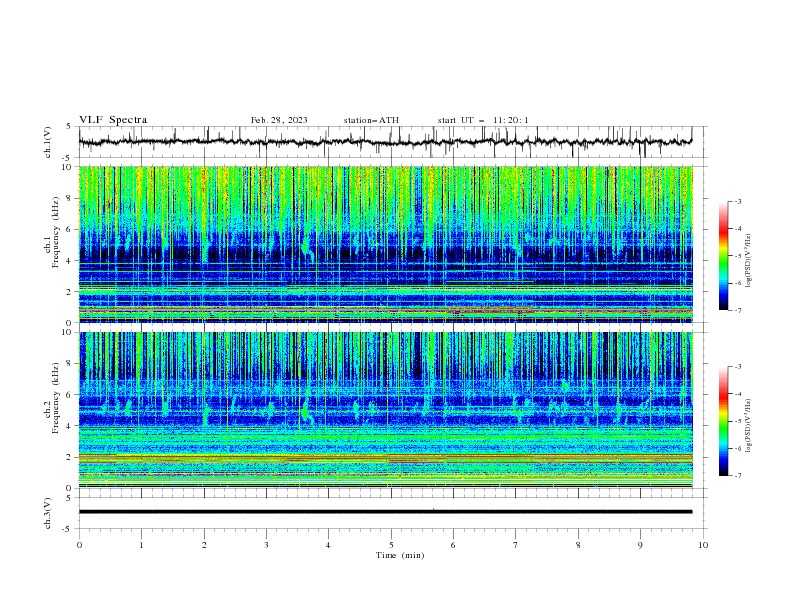The image size is (792, 612).
Task: Click the lower colorbar axis label log(PSD)(V²/Hz)
Action: (x=748, y=426)
